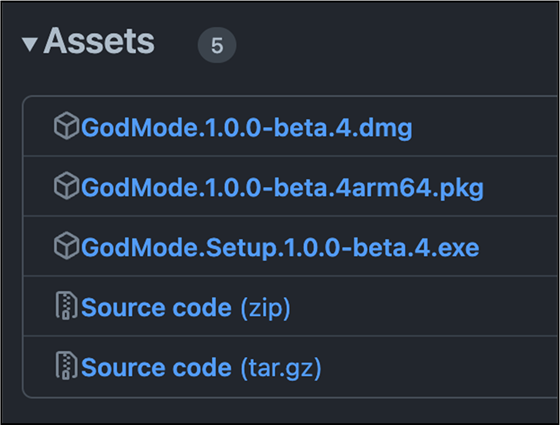The width and height of the screenshot is (560, 425).
Task: Open the Source code (tar.gz) link
Action: [x=201, y=368]
